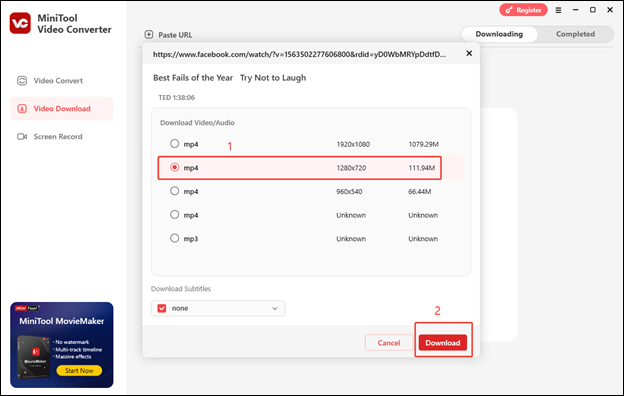Open the hamburger menu icon
Image resolution: width=624 pixels, height=396 pixels.
click(x=558, y=10)
